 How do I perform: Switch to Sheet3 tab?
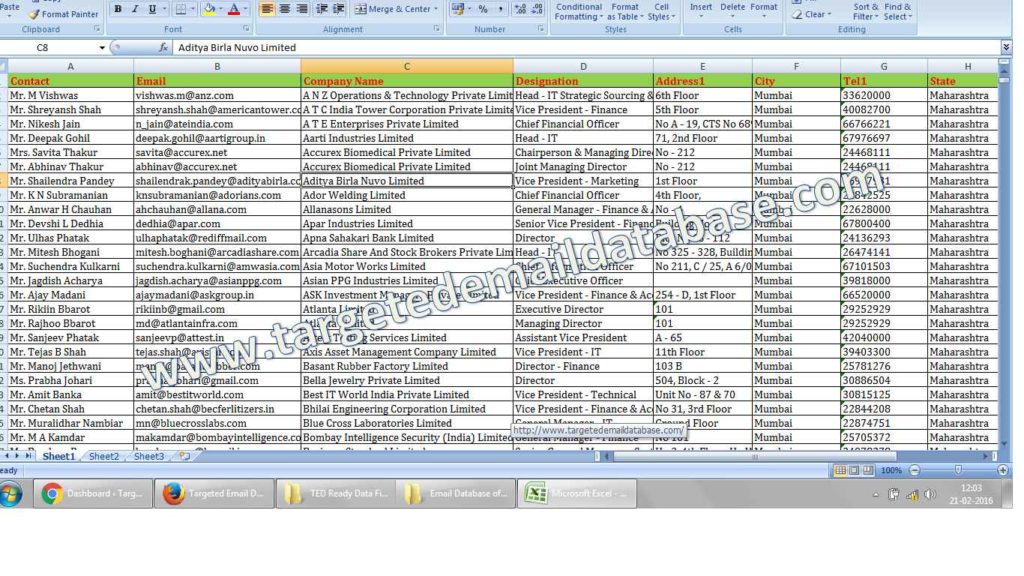tap(149, 456)
